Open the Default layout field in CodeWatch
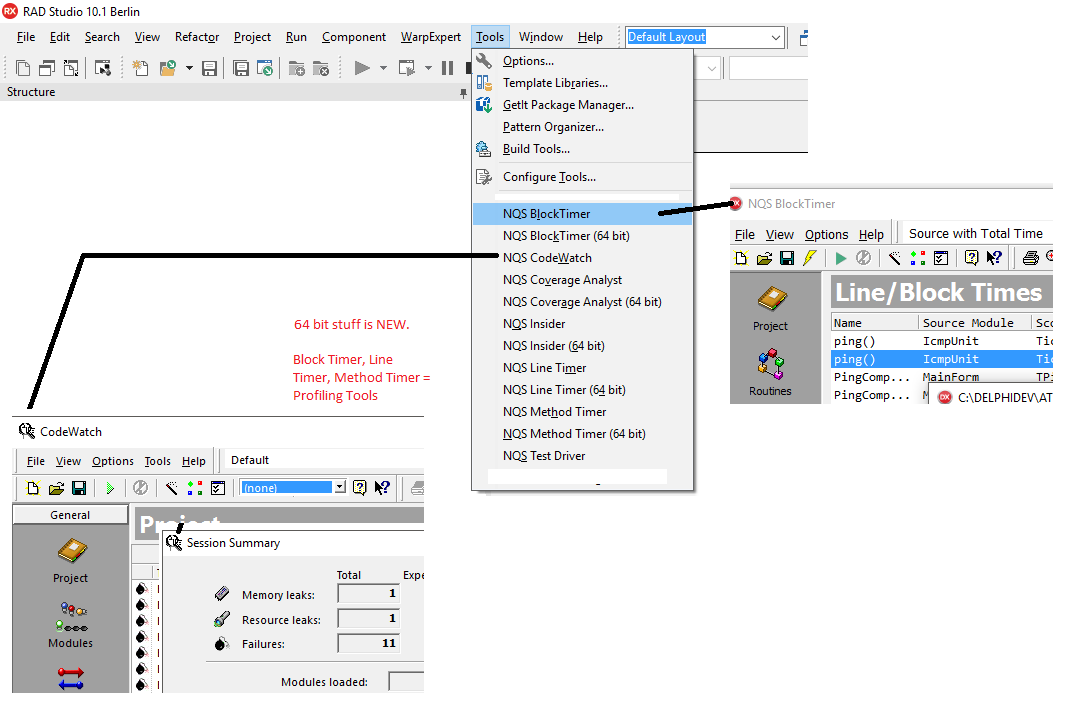This screenshot has height=704, width=1080. click(325, 460)
